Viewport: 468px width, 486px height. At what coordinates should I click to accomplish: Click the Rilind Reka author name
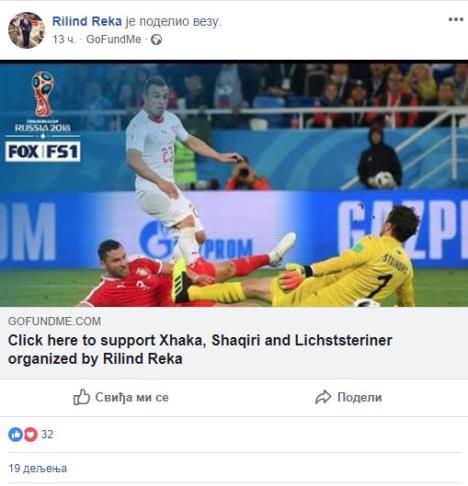(x=87, y=21)
